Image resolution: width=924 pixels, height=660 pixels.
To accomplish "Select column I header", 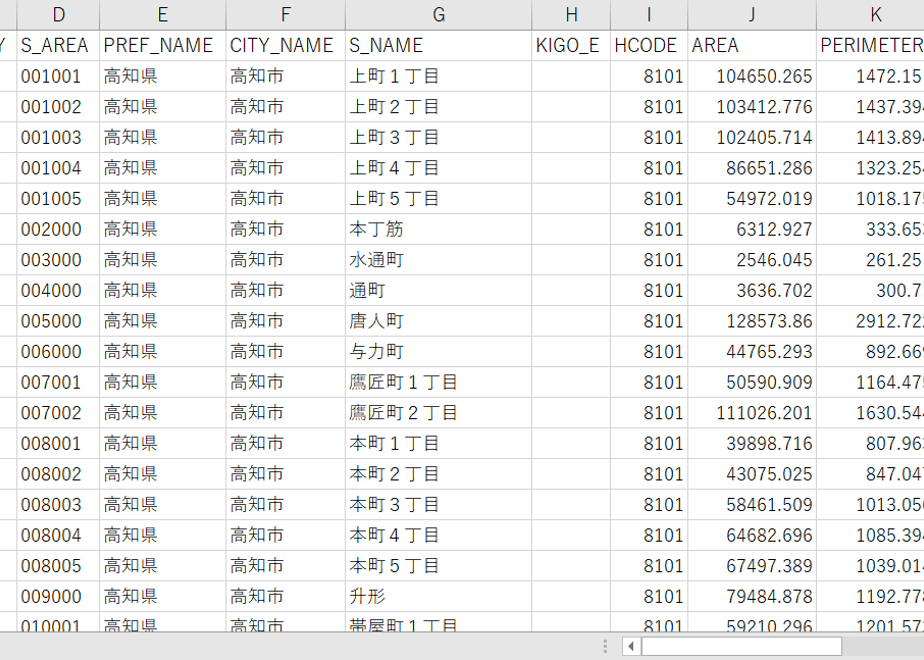I will (649, 15).
